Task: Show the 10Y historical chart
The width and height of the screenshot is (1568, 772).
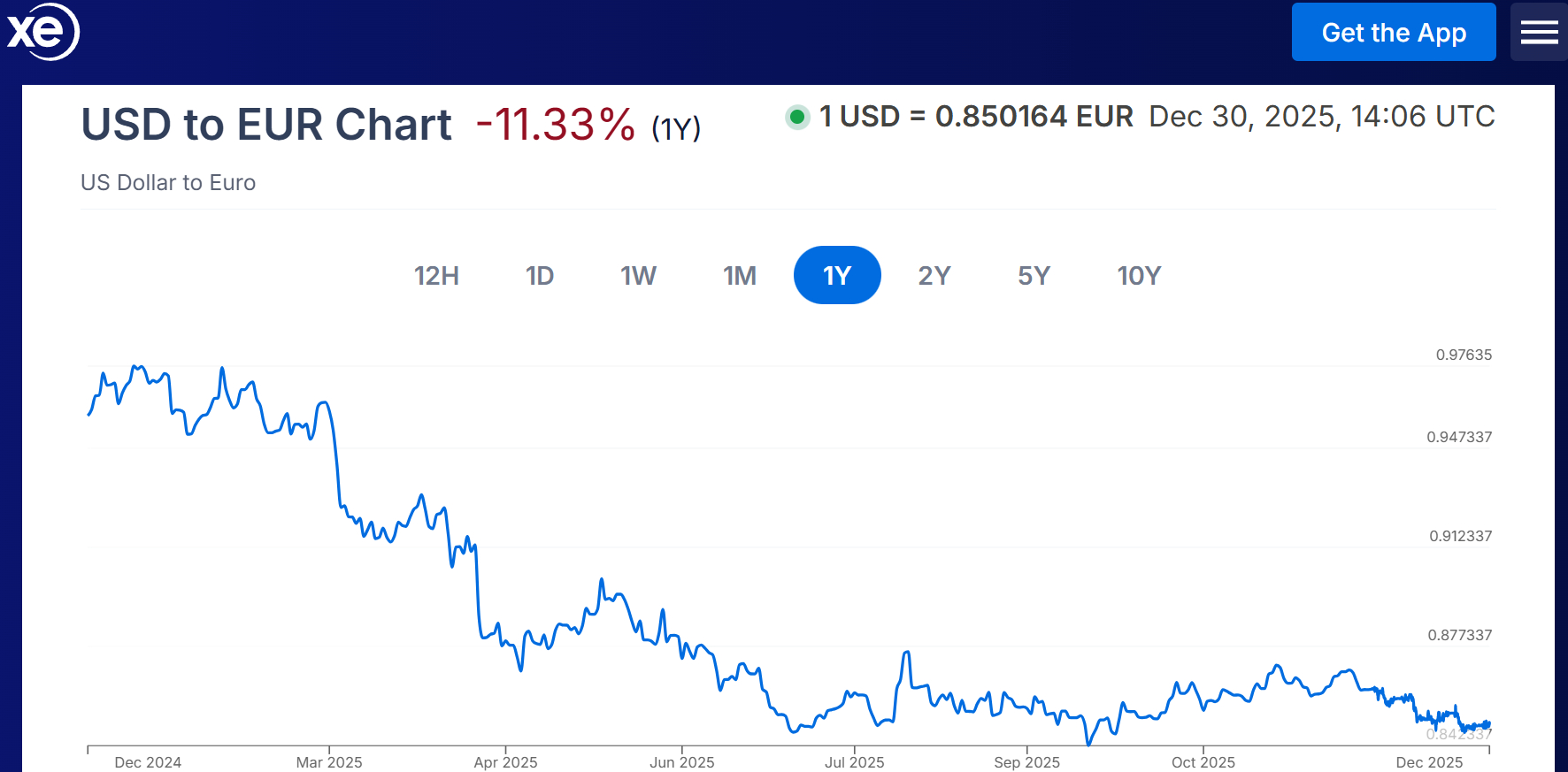Action: 1139,276
